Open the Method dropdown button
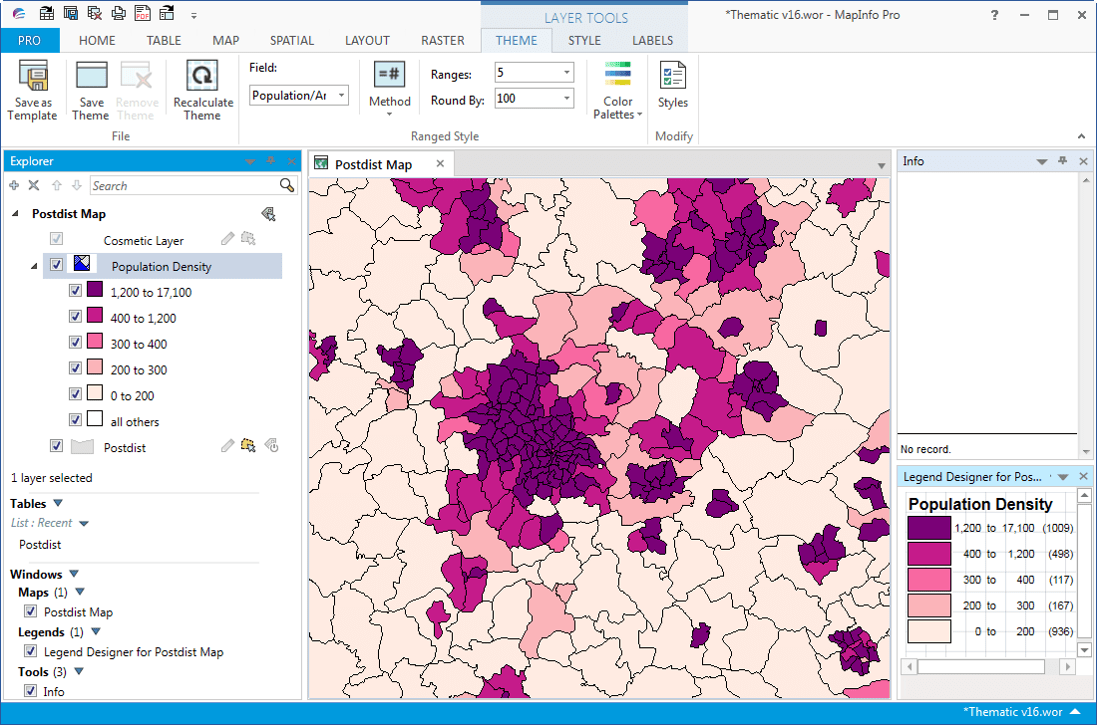The height and width of the screenshot is (725, 1097). point(390,89)
